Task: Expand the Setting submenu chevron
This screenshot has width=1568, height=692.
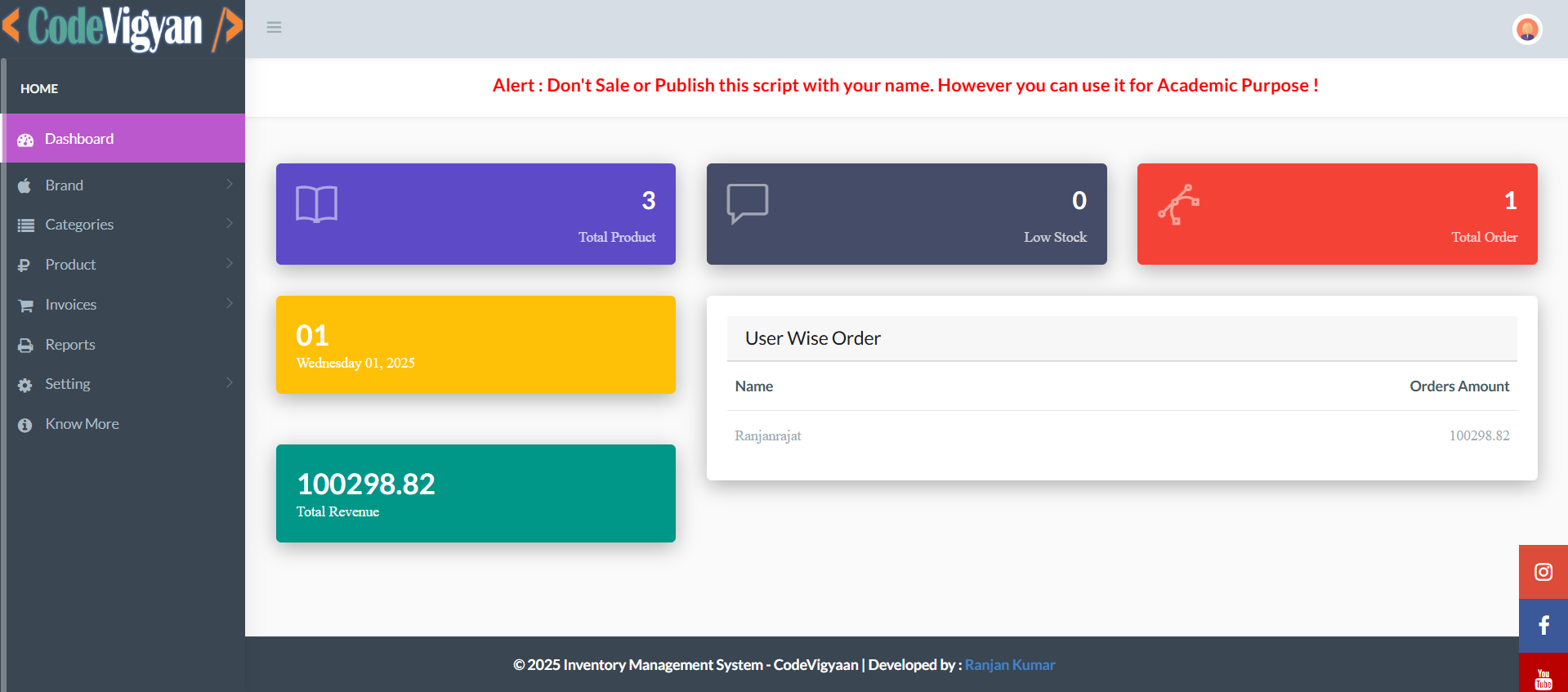Action: [230, 382]
